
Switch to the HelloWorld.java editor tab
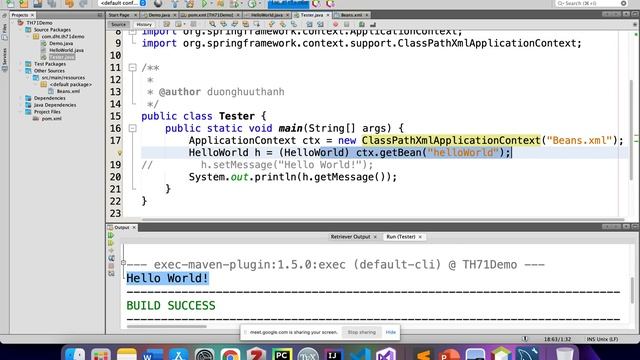tap(267, 15)
